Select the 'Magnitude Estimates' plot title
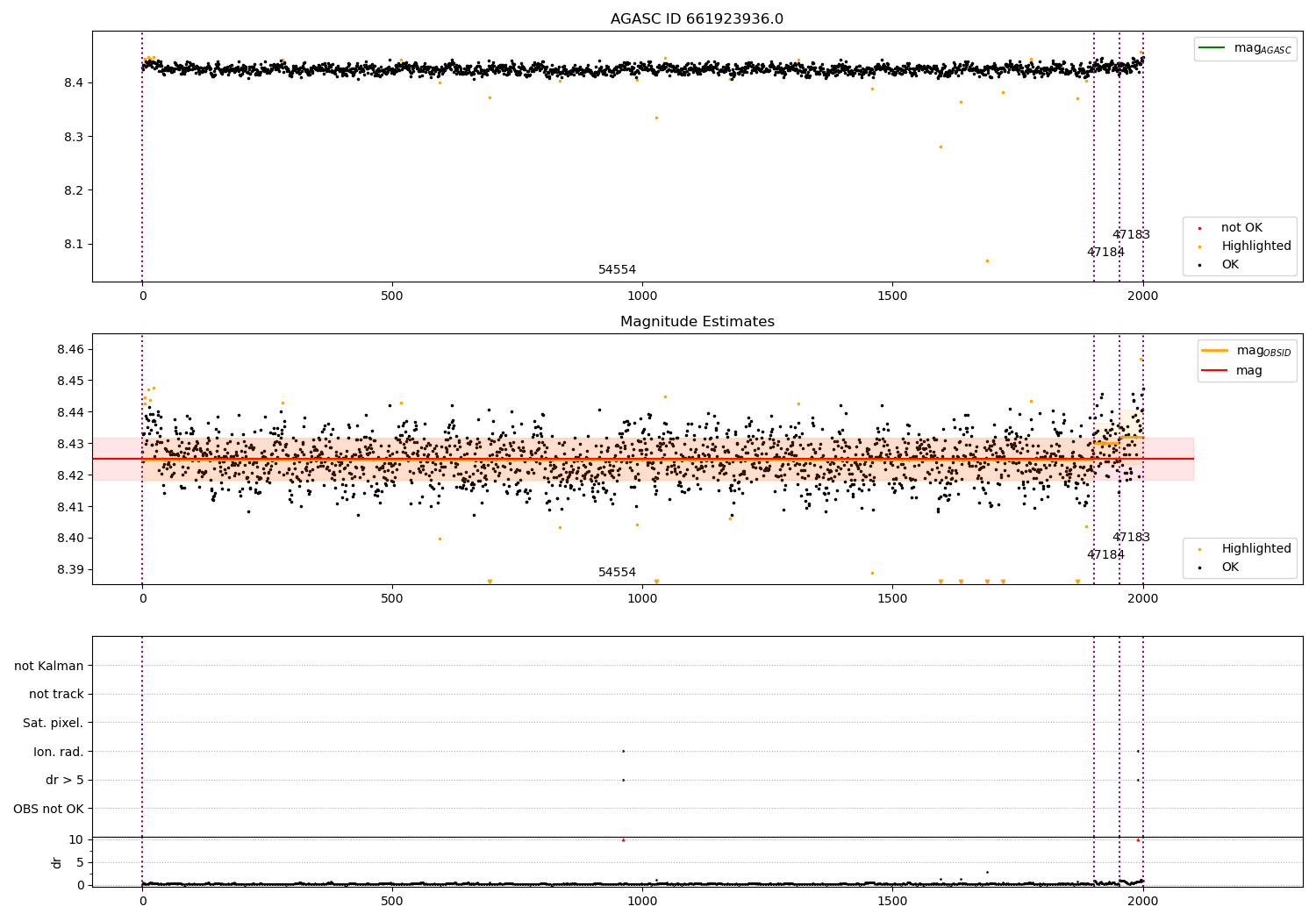Image resolution: width=1316 pixels, height=921 pixels. click(x=697, y=322)
